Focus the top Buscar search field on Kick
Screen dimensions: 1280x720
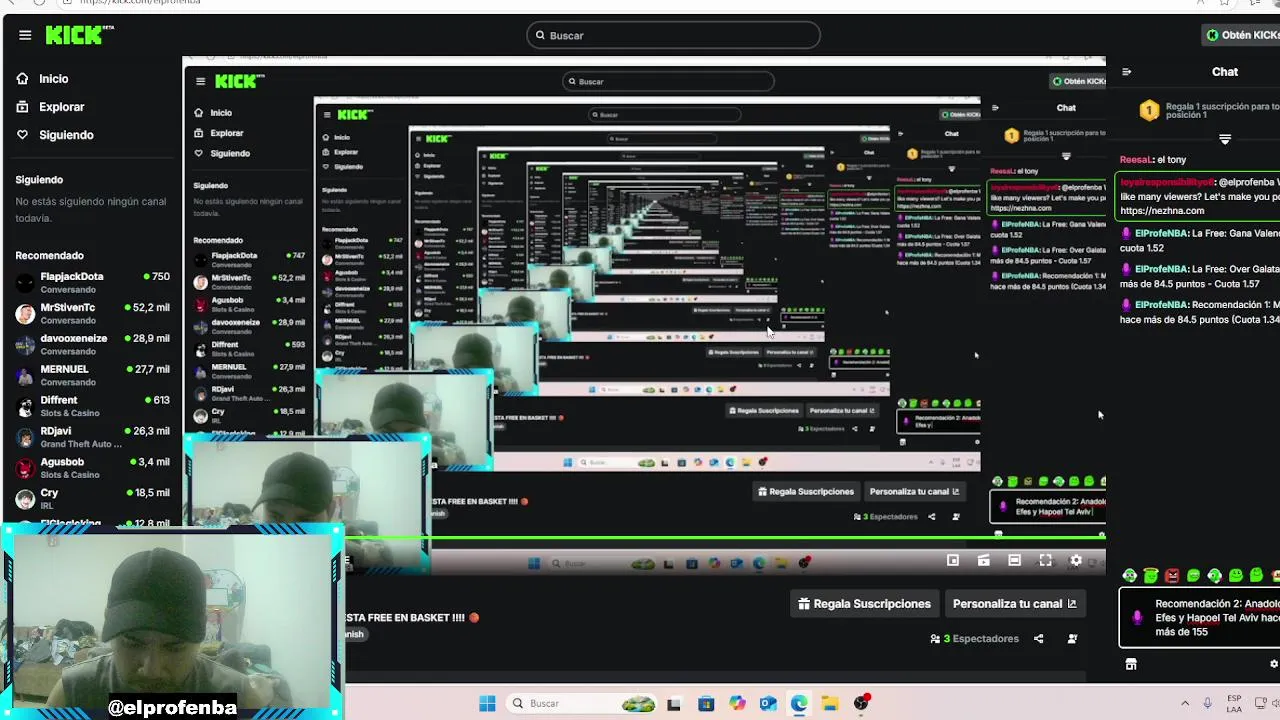point(673,35)
